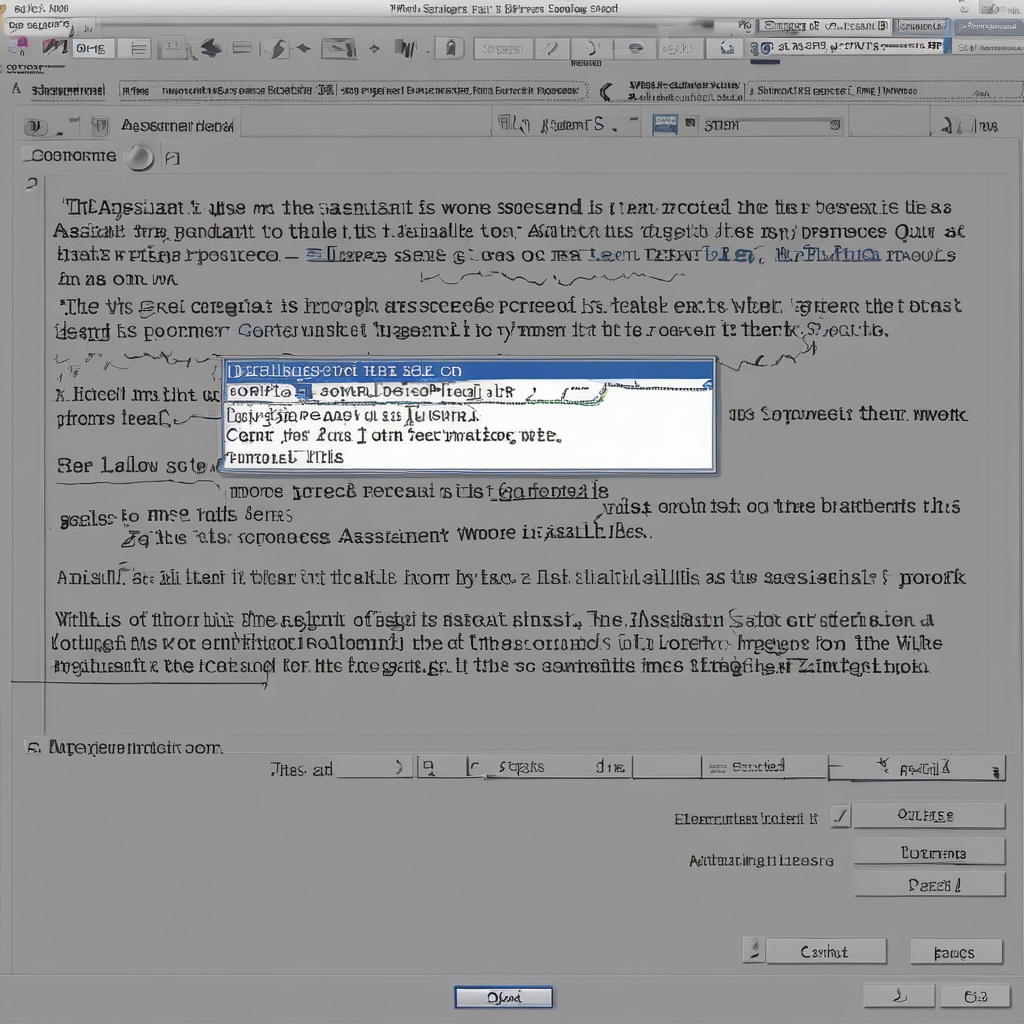The height and width of the screenshot is (1024, 1024).
Task: Toggle the small checkbox right of the round button
Action: 172,158
